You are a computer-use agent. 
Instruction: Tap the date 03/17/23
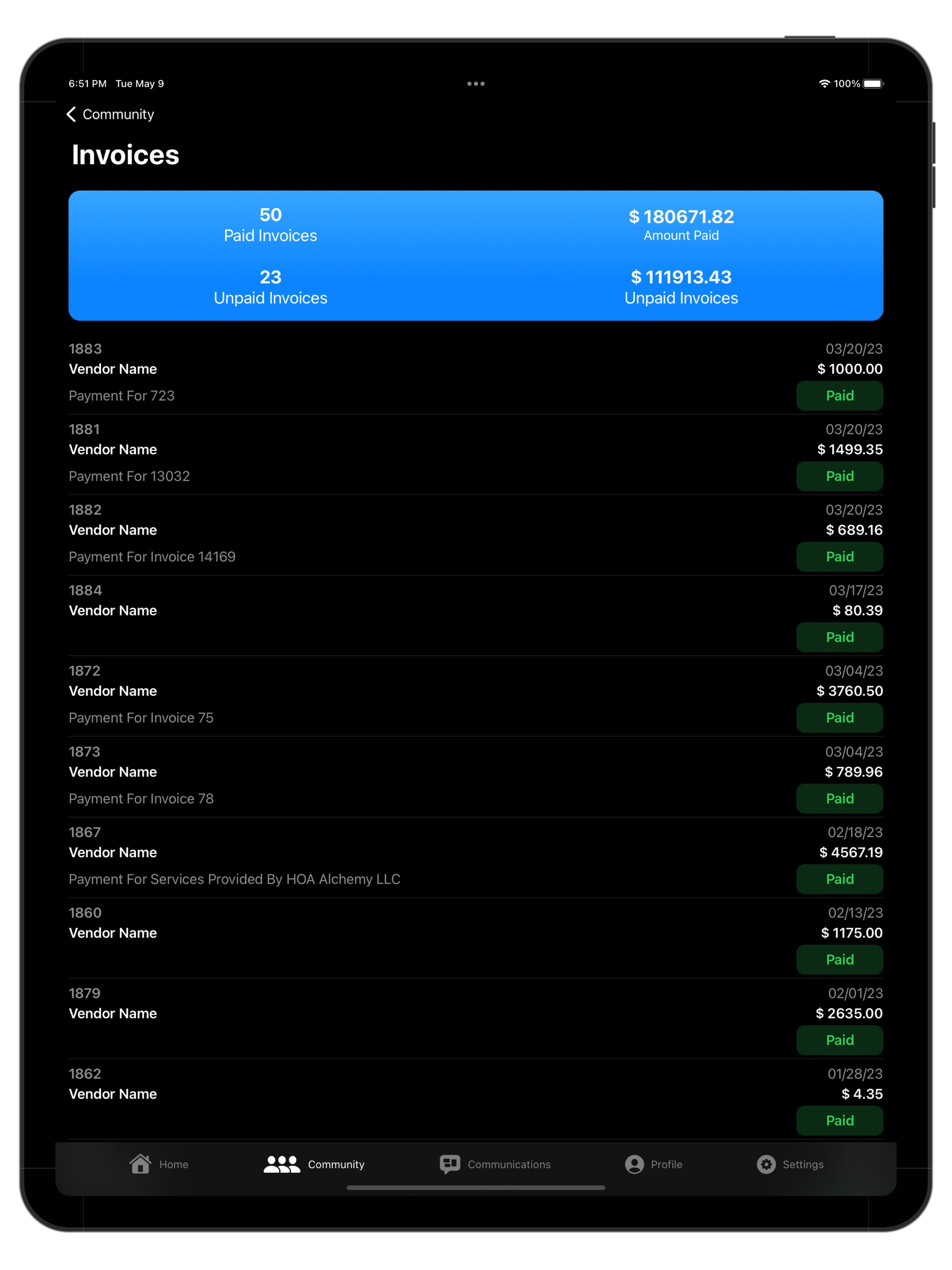855,590
